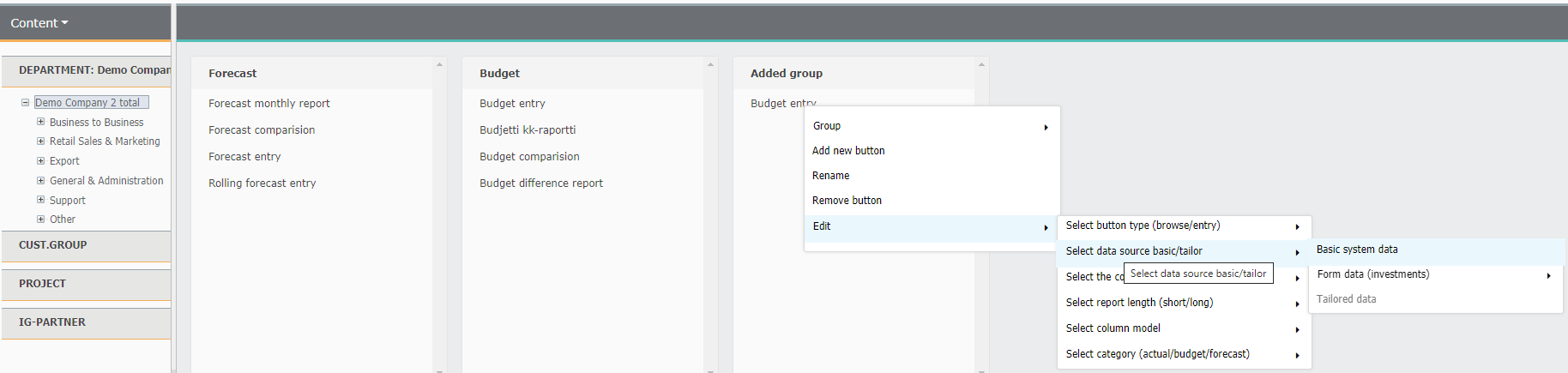Open the CUST.GROUP panel section
Image resolution: width=1568 pixels, height=373 pixels.
click(86, 245)
